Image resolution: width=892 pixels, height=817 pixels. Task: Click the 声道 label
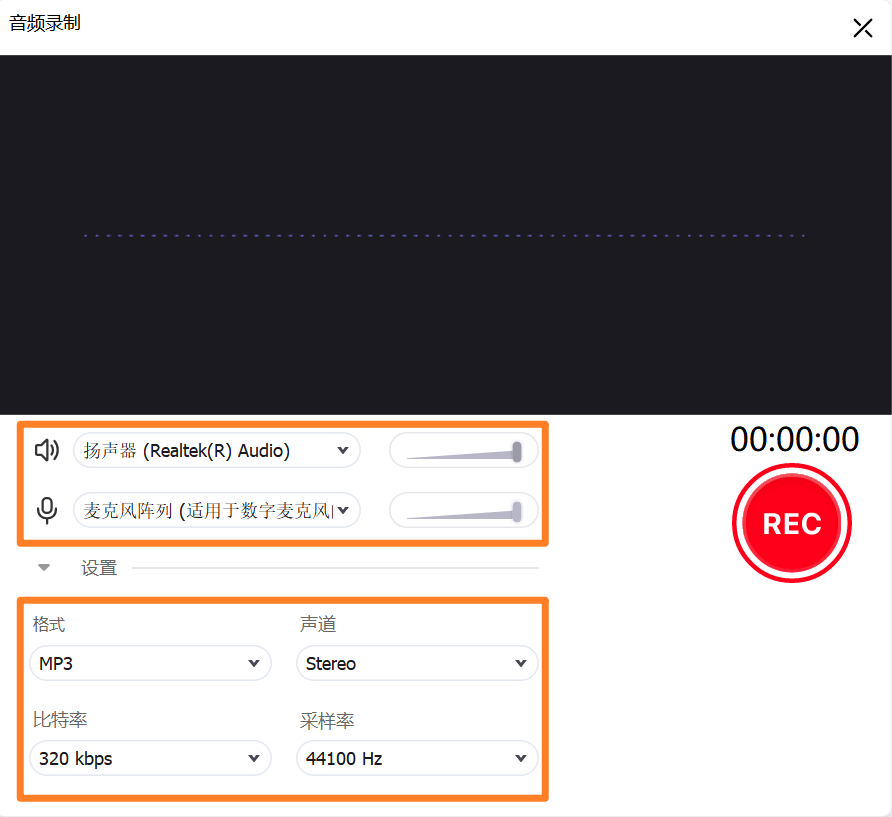pyautogui.click(x=318, y=624)
